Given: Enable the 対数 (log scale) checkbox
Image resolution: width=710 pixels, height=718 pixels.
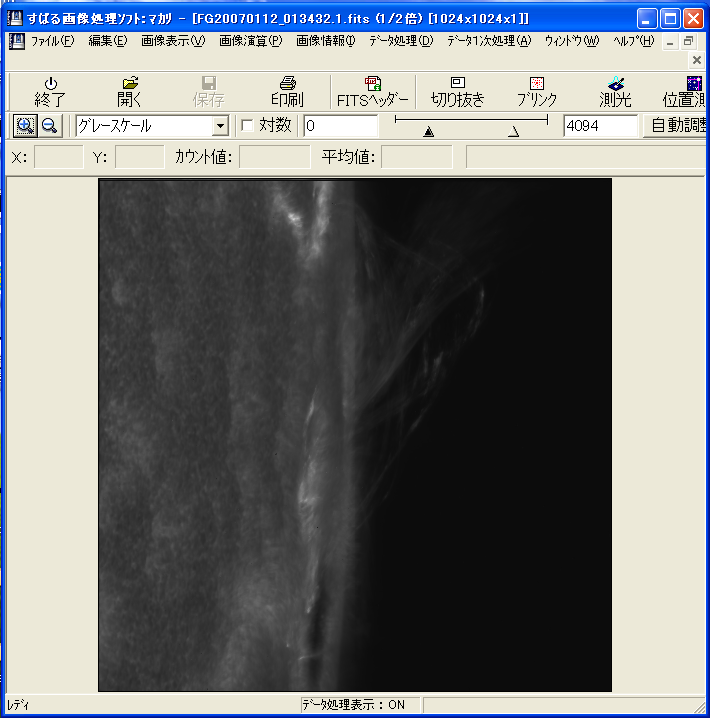Looking at the screenshot, I should click(248, 125).
